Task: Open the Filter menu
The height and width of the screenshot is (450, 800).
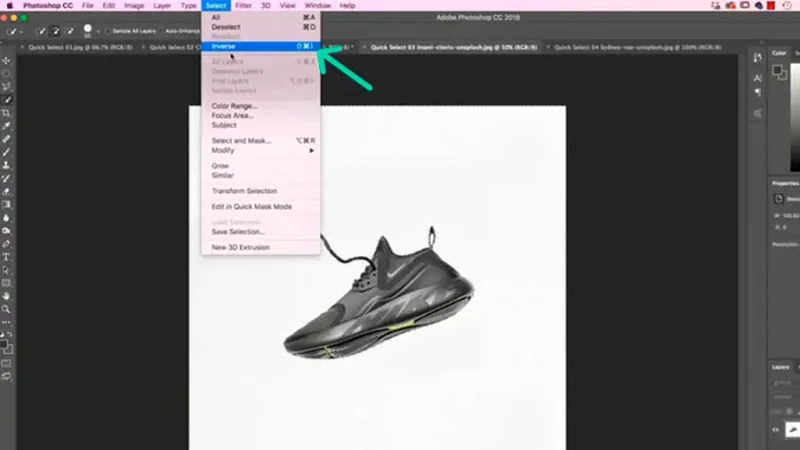Action: click(x=243, y=6)
